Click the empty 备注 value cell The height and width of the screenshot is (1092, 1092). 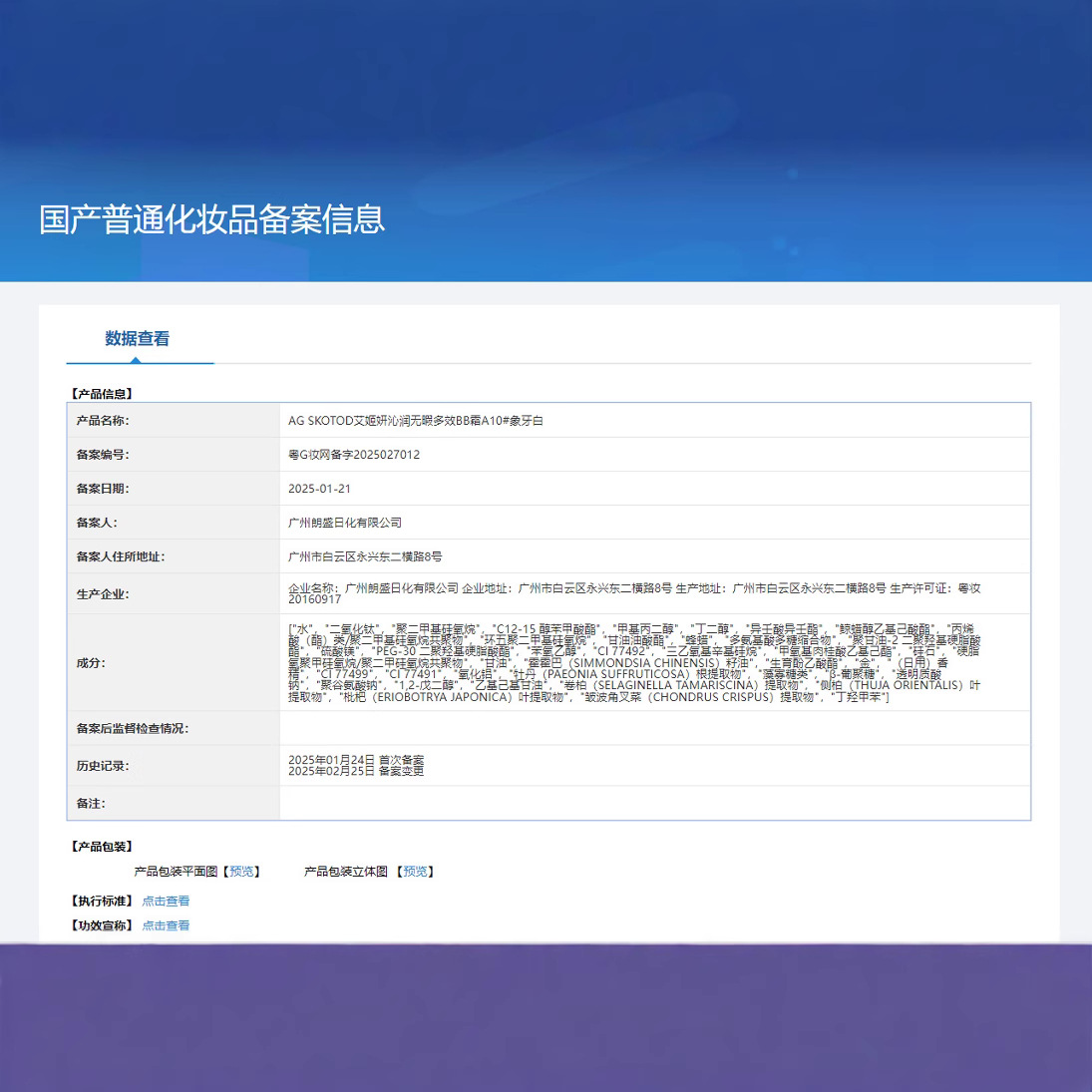pyautogui.click(x=654, y=803)
